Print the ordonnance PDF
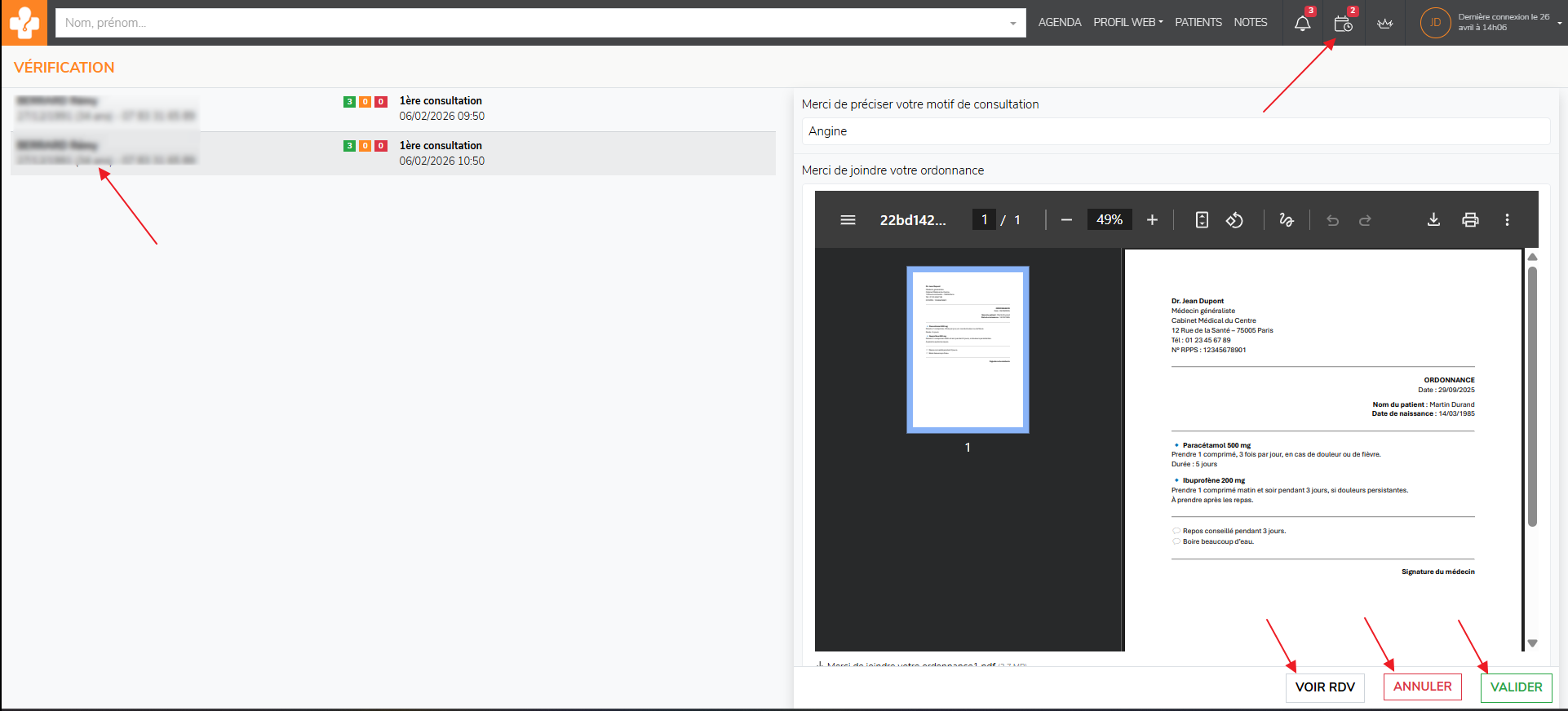This screenshot has height=711, width=1568. pos(1470,220)
